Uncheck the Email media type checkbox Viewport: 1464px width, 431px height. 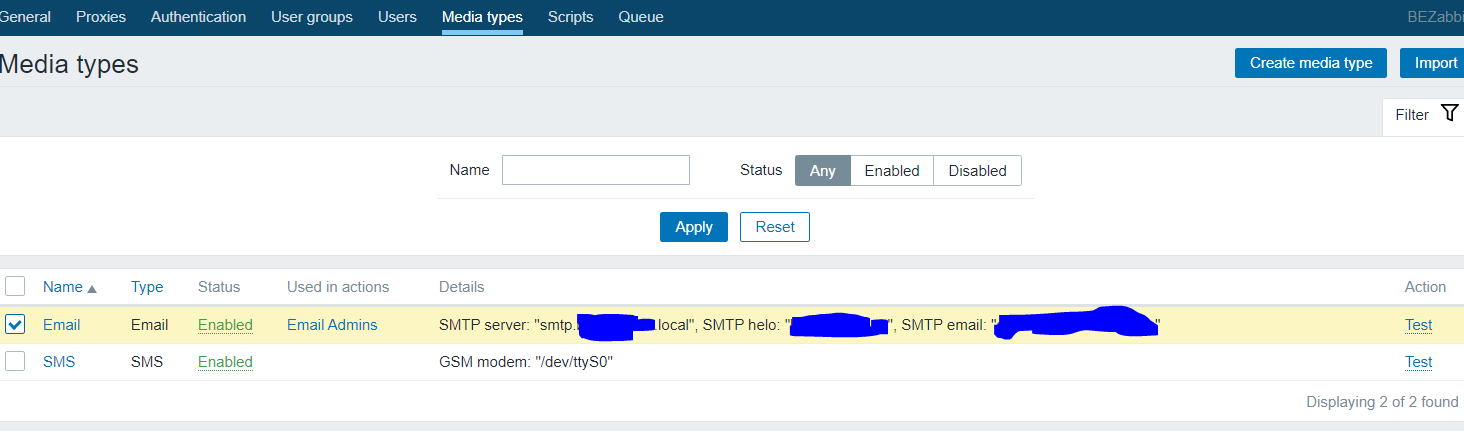(x=15, y=325)
